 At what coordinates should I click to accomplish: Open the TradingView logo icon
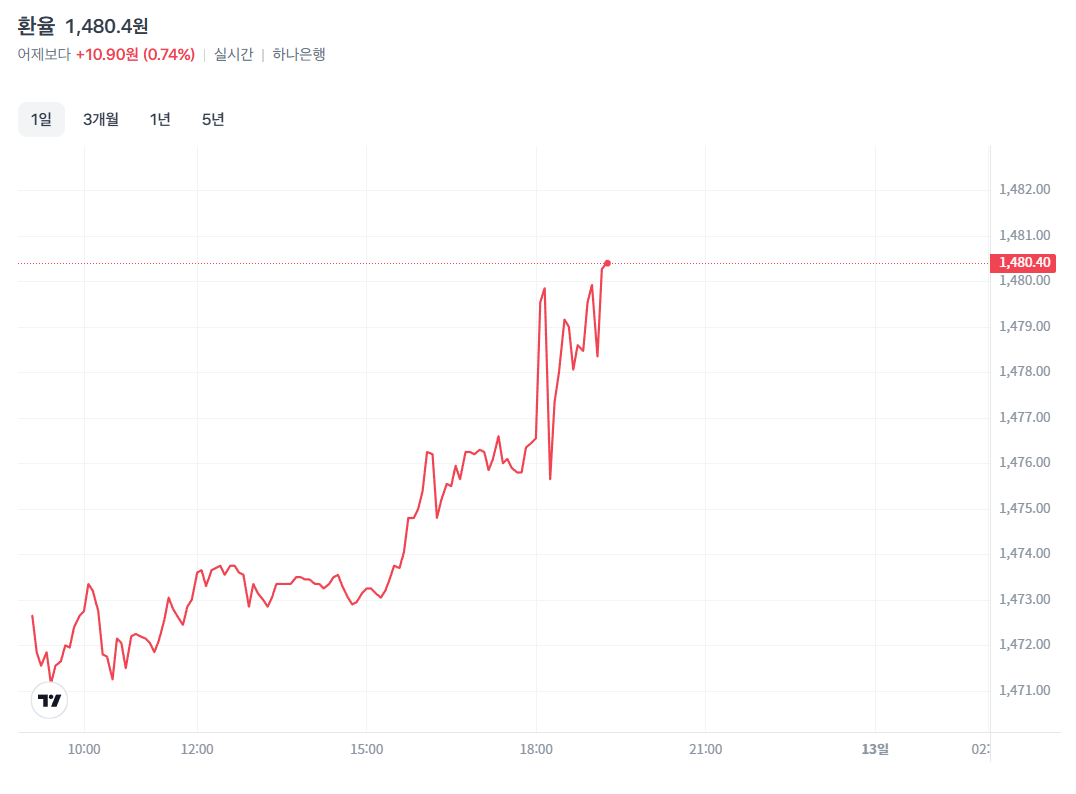tap(50, 701)
